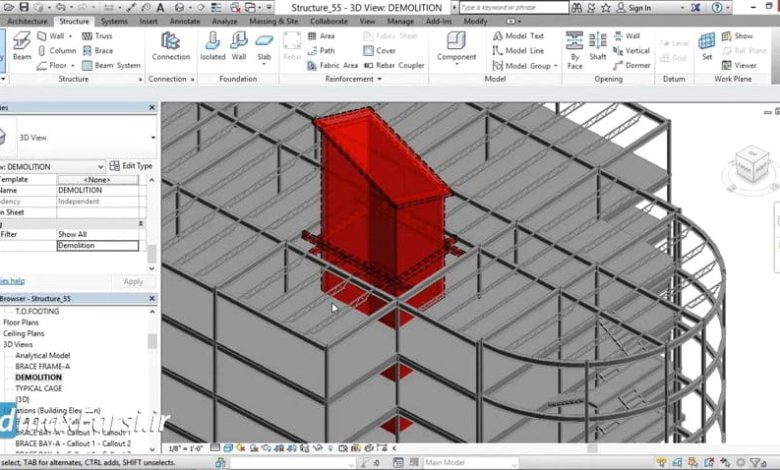
Task: Open the work plane Viewer
Action: tap(739, 65)
